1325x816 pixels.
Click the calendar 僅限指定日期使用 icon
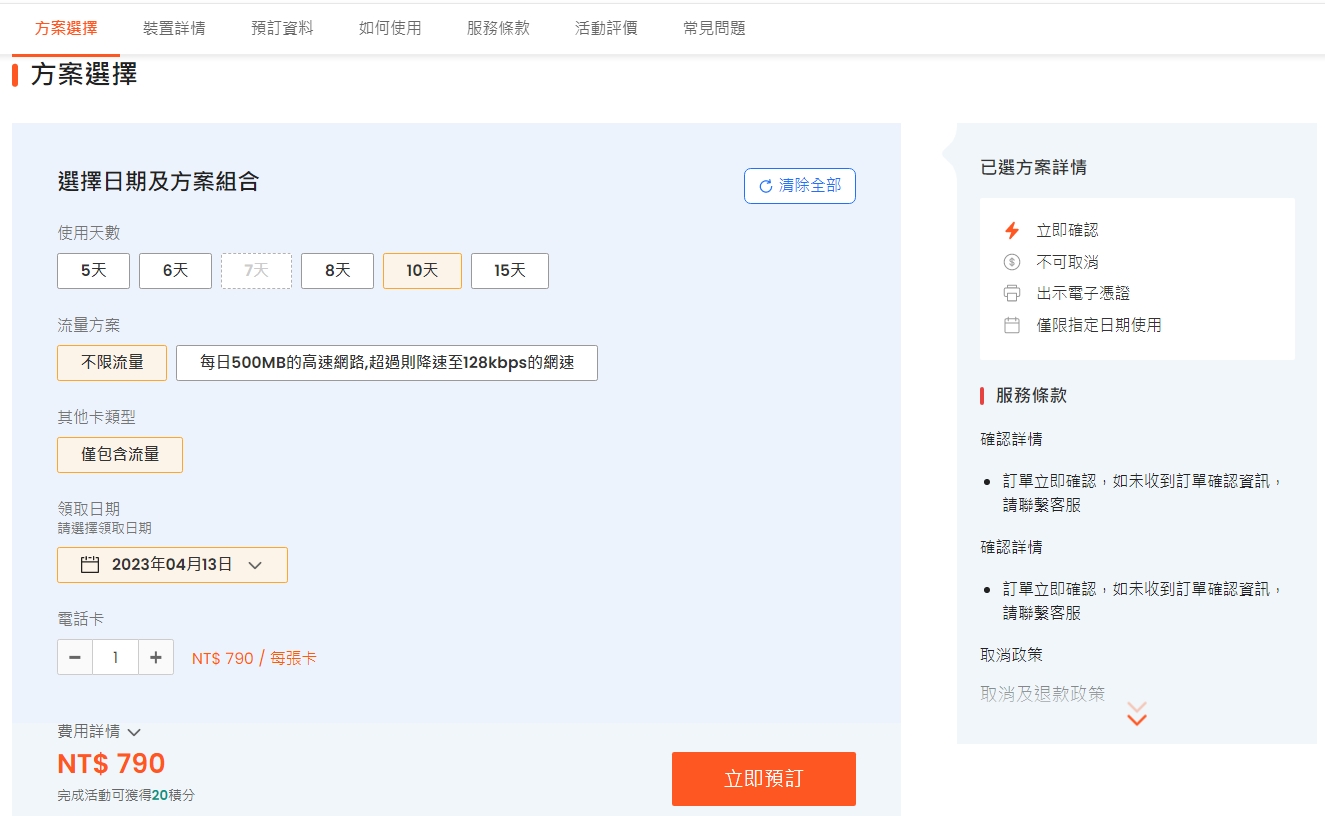[x=1012, y=325]
